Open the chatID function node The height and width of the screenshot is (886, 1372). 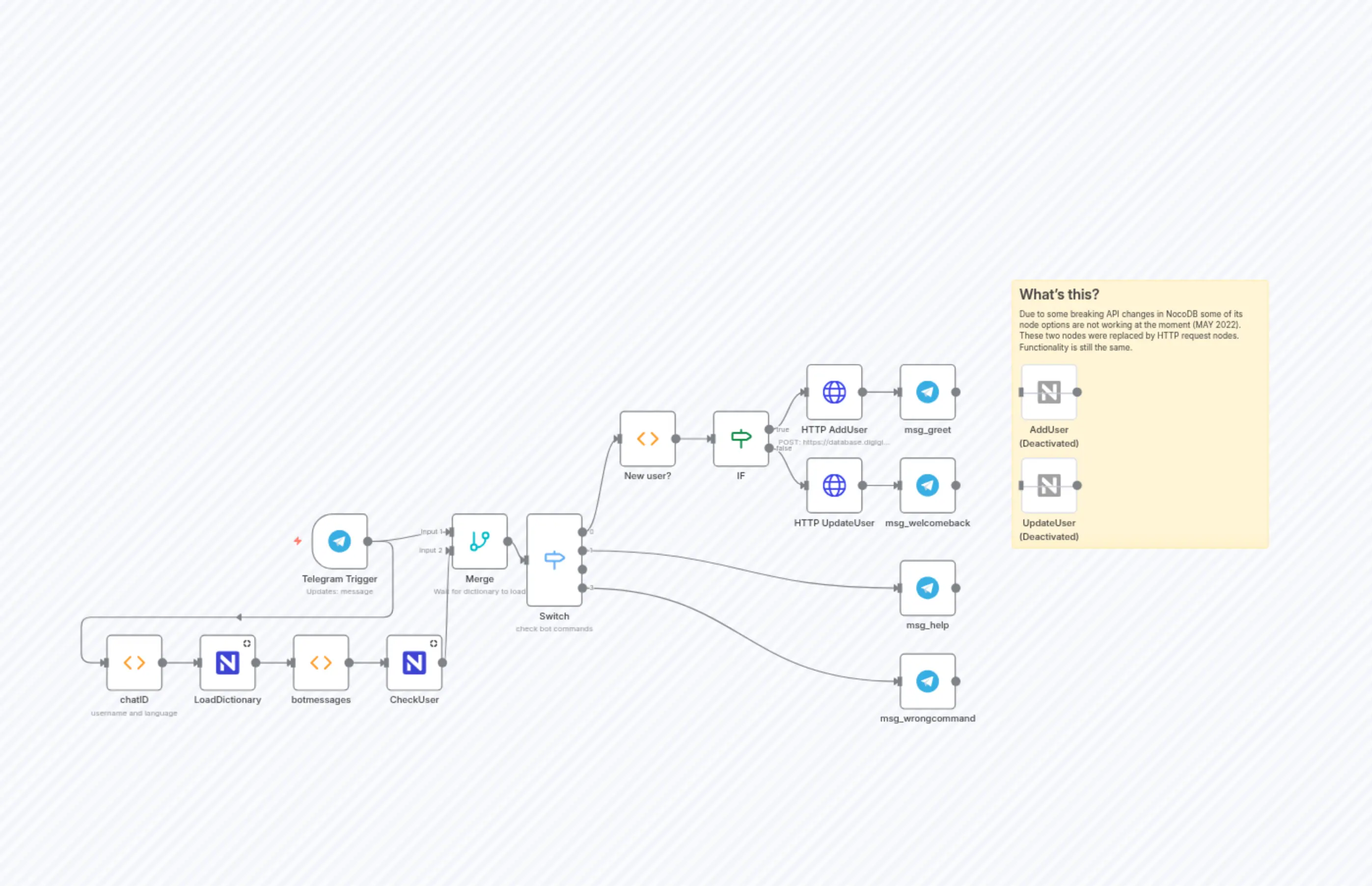coord(134,663)
